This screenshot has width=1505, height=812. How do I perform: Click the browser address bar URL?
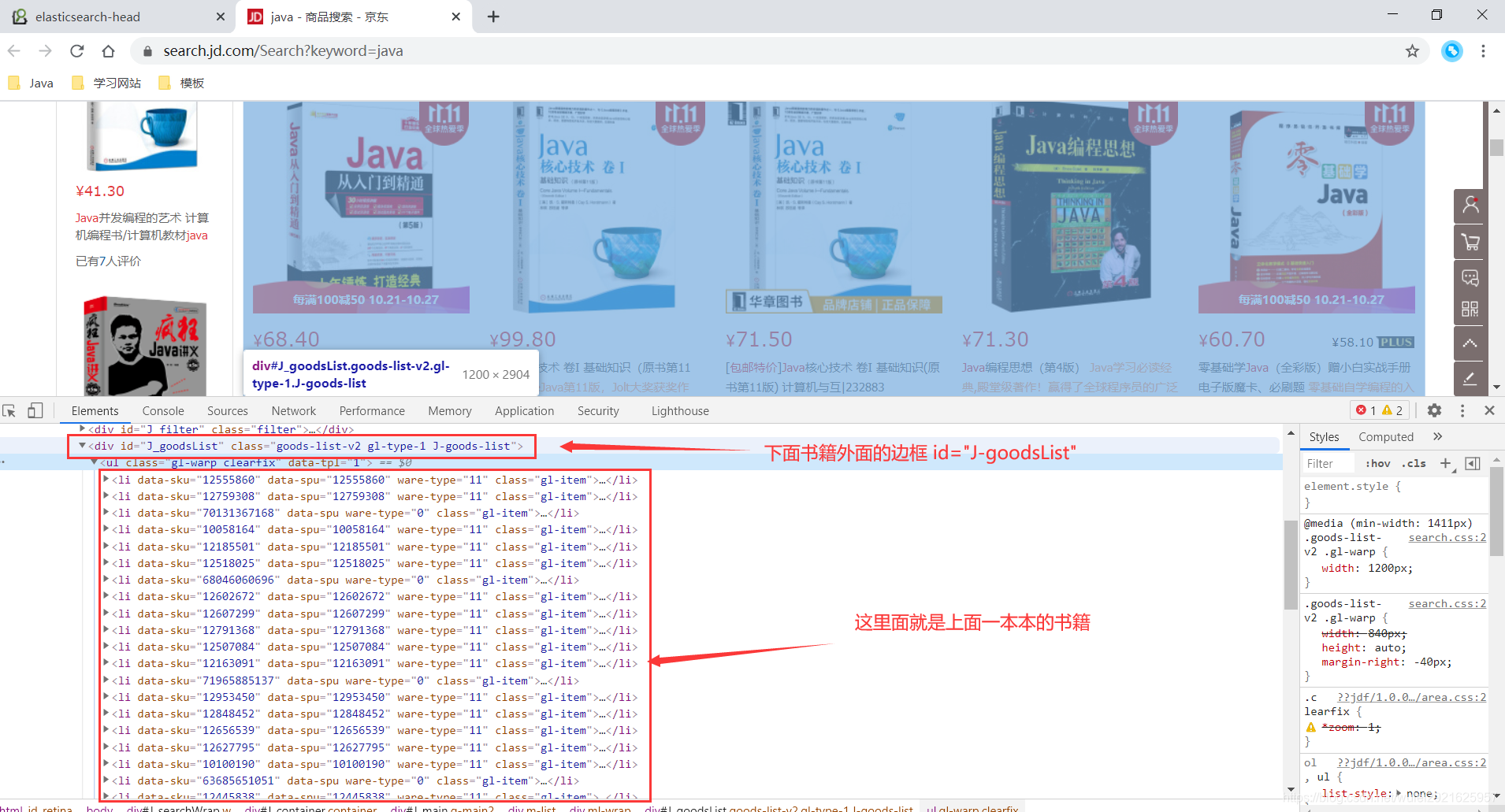click(x=283, y=51)
